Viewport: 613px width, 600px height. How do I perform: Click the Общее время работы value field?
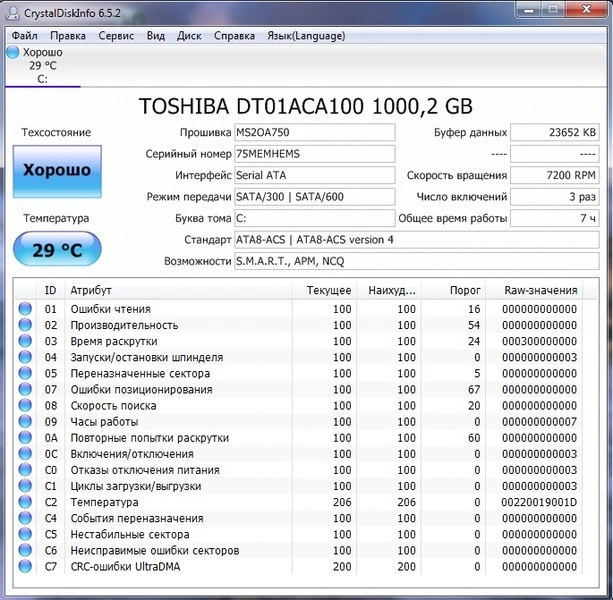click(555, 219)
